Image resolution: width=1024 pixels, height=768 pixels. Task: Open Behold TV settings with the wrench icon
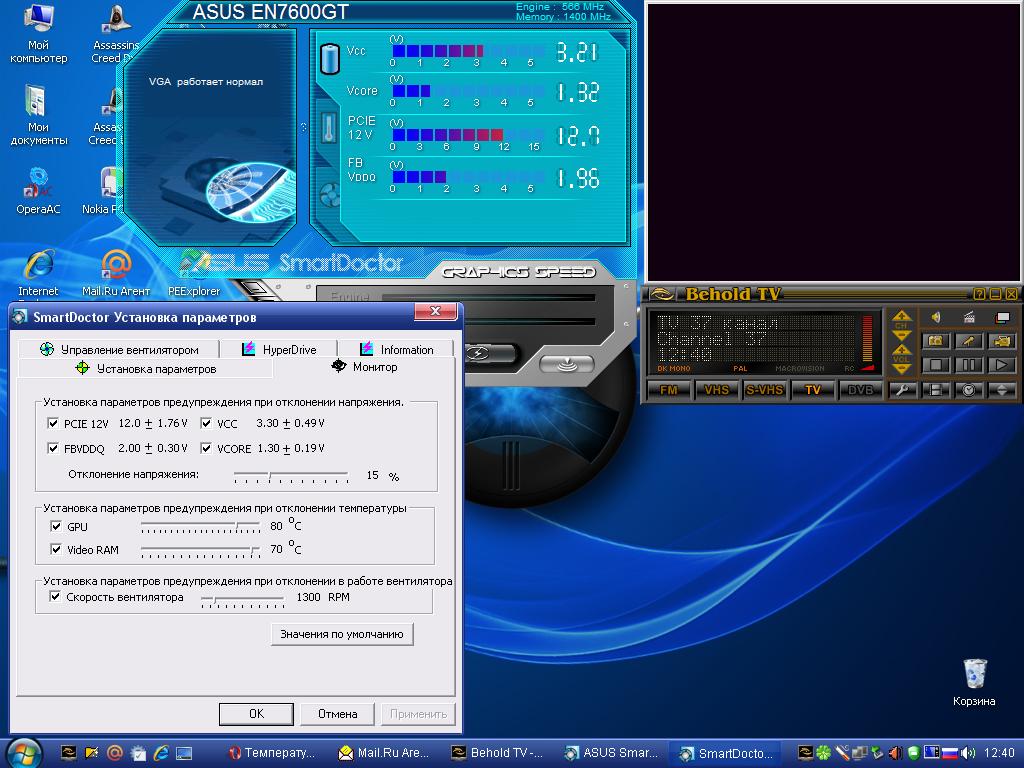click(x=903, y=390)
